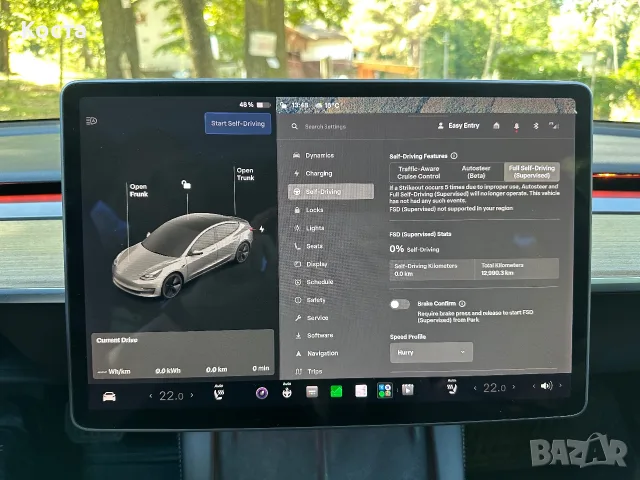Screen dimensions: 640x480
Task: Raise driver temperature with right arrow
Action: click(192, 395)
